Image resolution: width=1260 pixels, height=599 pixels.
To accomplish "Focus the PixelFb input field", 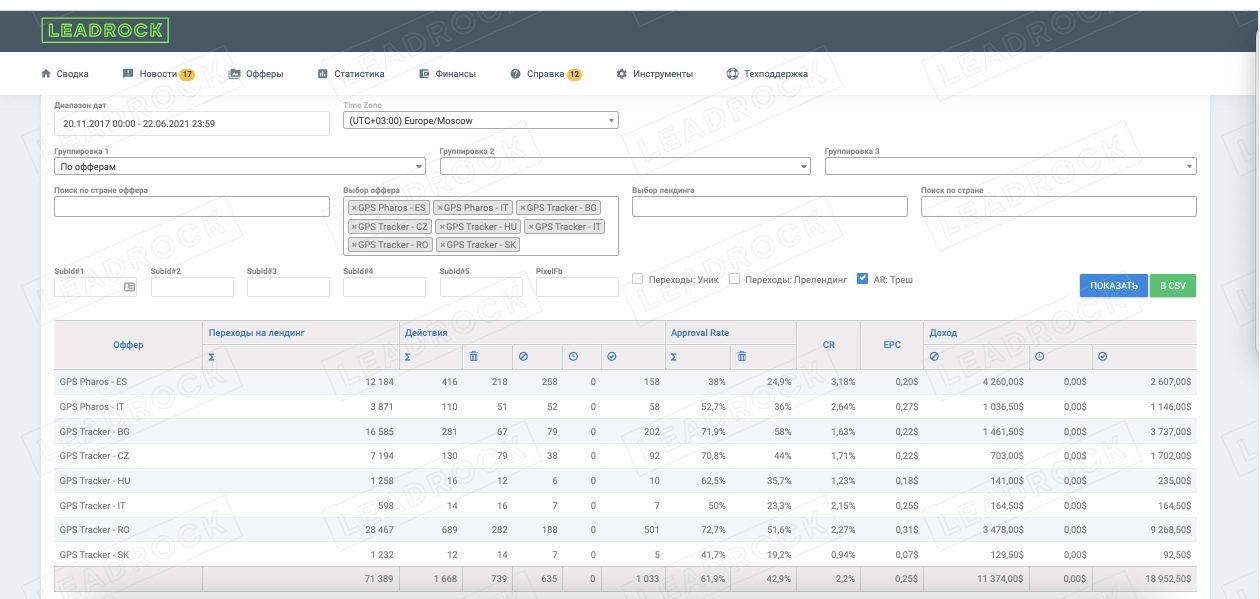I will click(577, 287).
